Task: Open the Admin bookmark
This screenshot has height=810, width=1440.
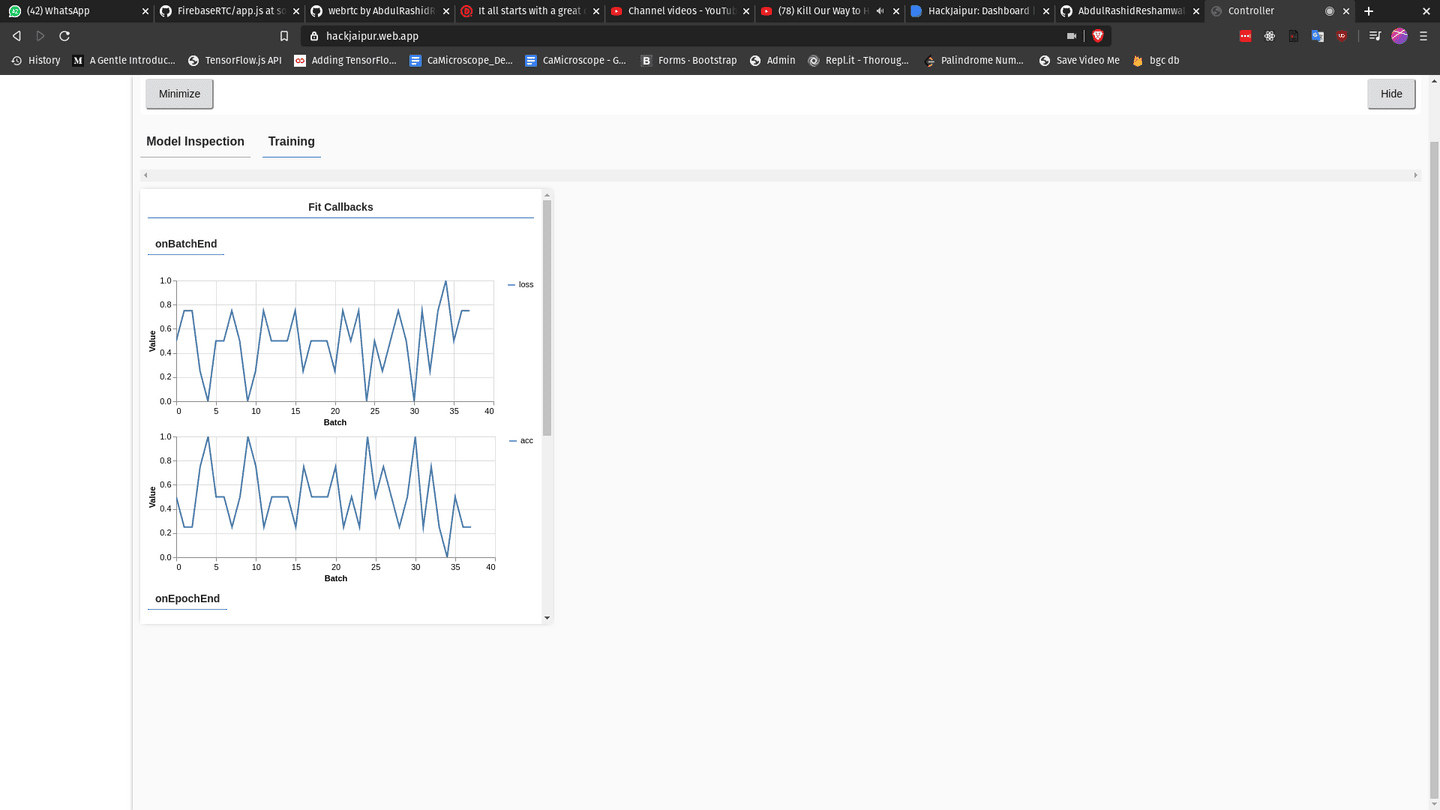Action: point(772,60)
